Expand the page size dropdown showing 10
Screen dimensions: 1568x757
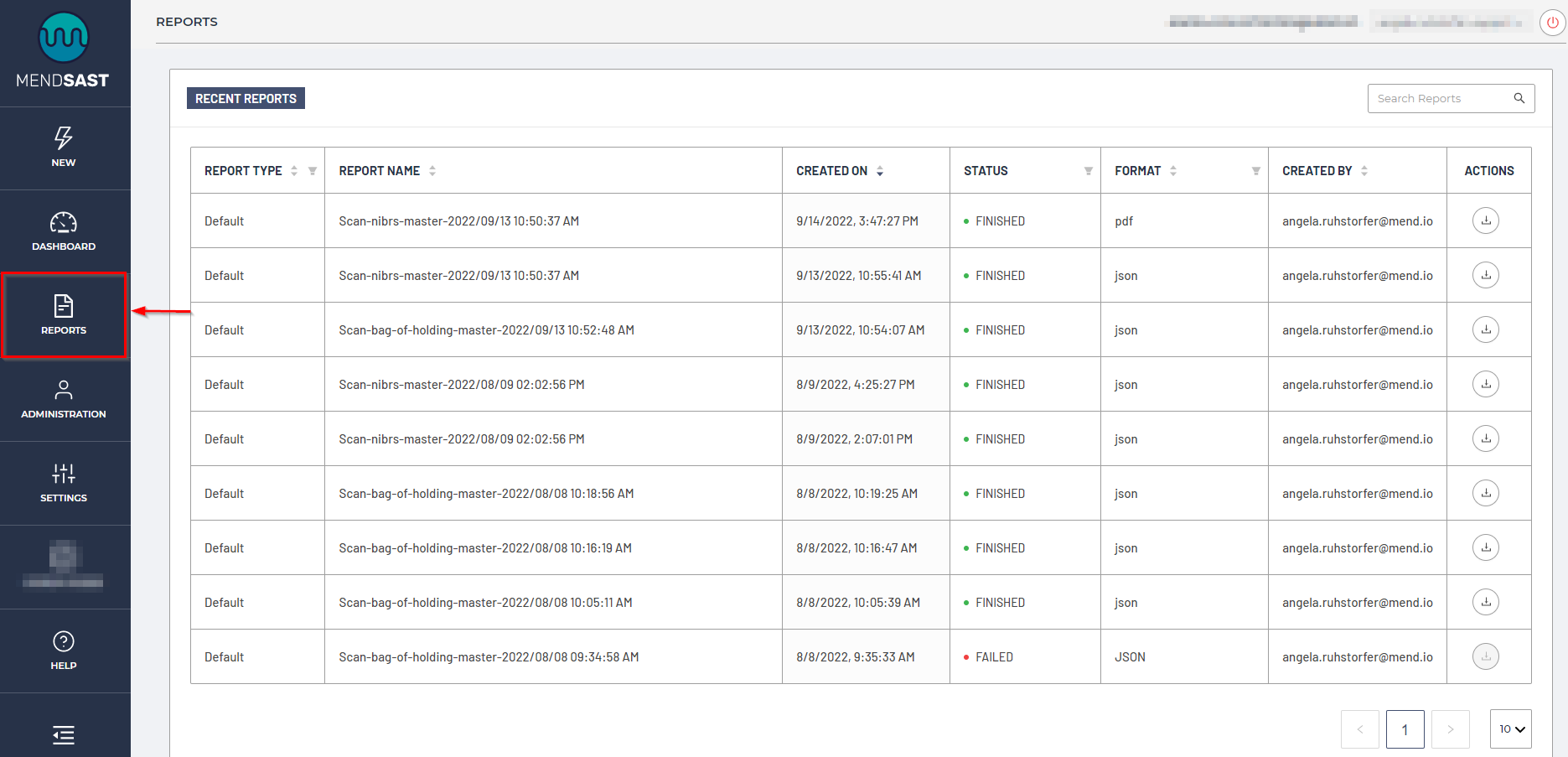tap(1510, 729)
